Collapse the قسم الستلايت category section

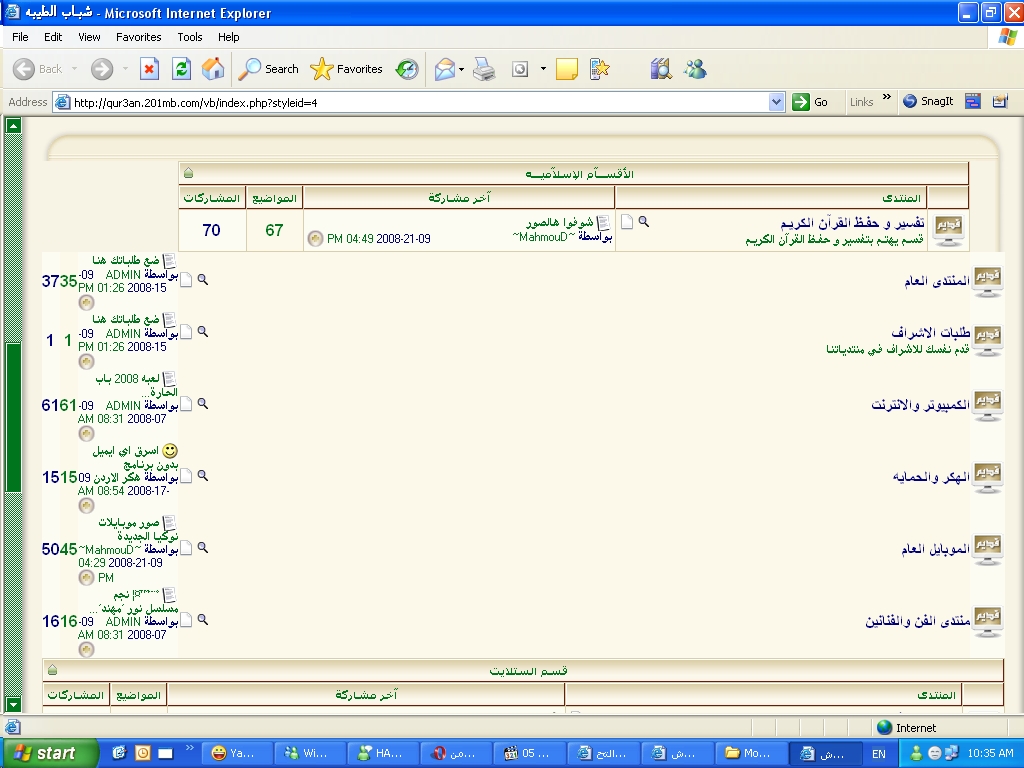click(x=52, y=670)
